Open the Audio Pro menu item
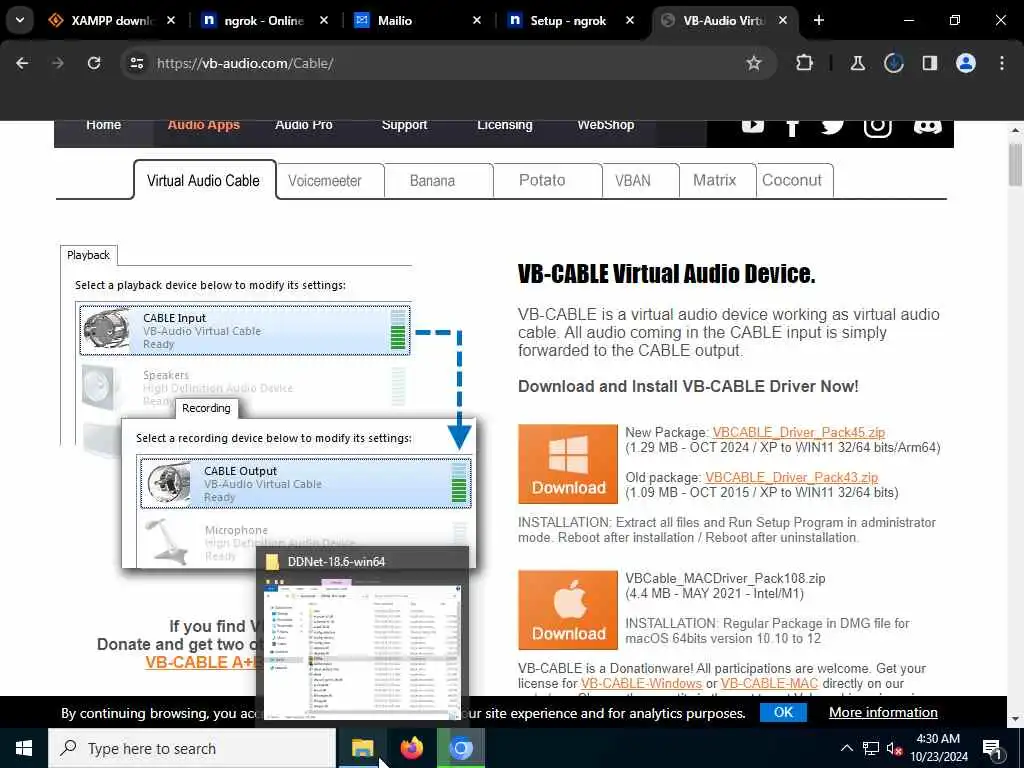The image size is (1024, 768). [x=304, y=125]
